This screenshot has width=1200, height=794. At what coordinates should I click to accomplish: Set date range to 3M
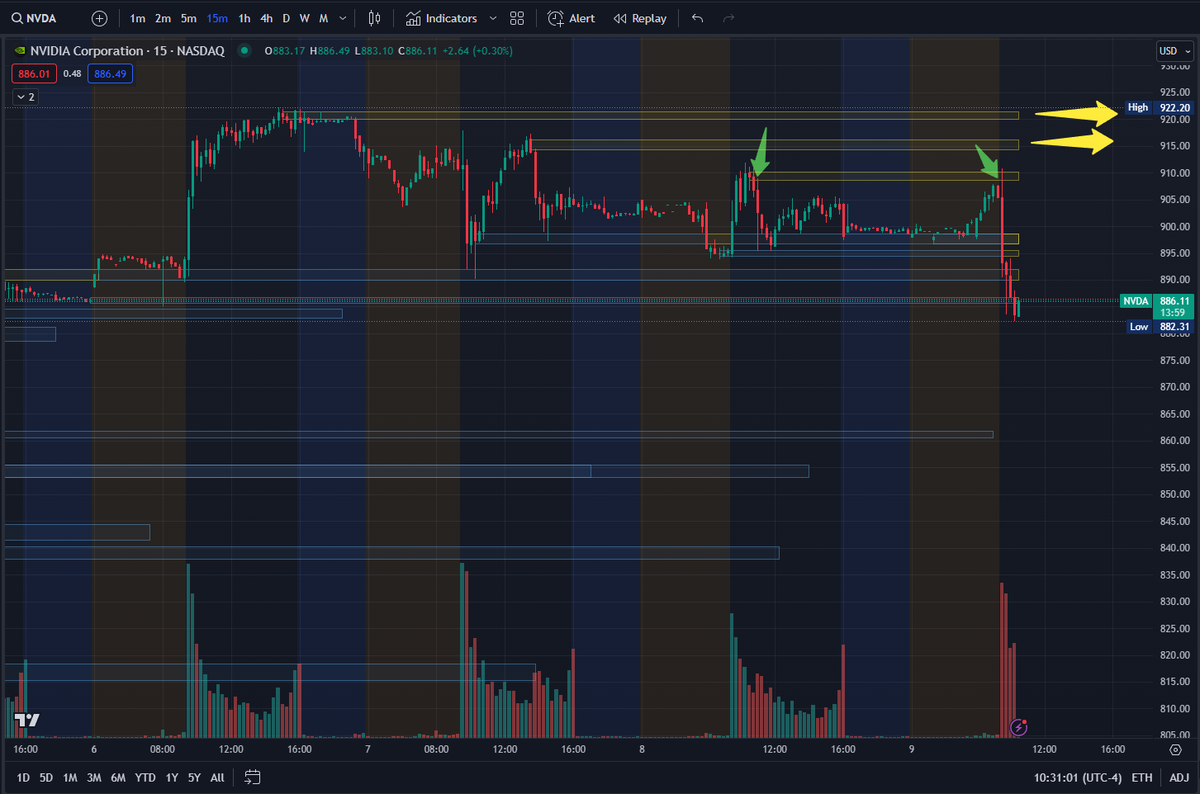94,777
